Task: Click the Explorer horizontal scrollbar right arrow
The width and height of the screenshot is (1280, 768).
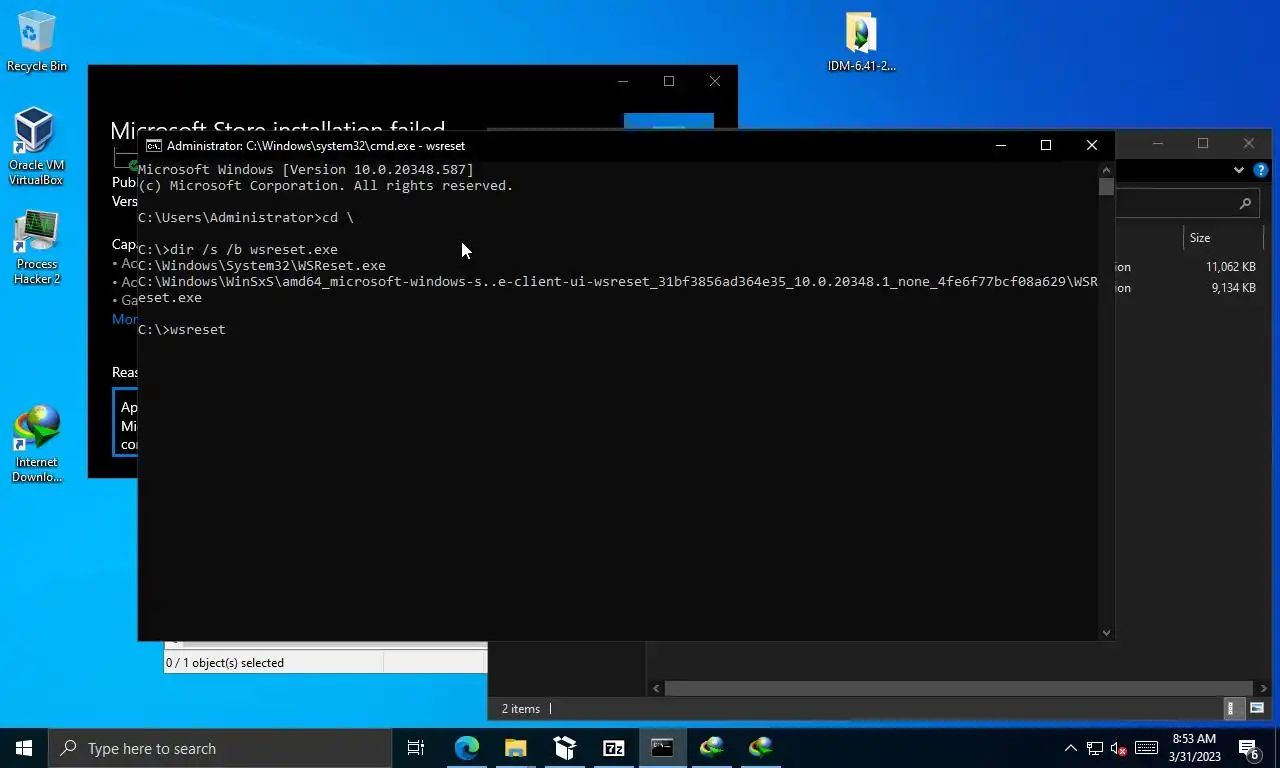Action: [x=1265, y=688]
